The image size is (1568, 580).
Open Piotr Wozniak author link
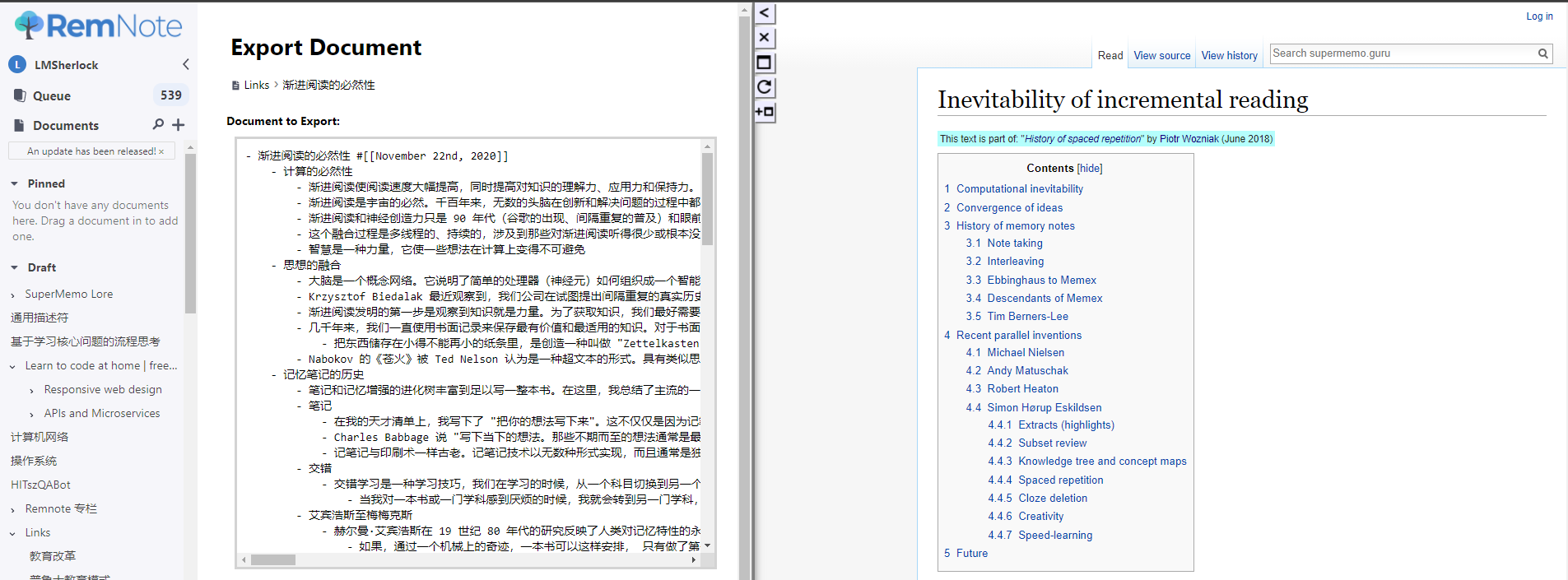(1189, 139)
